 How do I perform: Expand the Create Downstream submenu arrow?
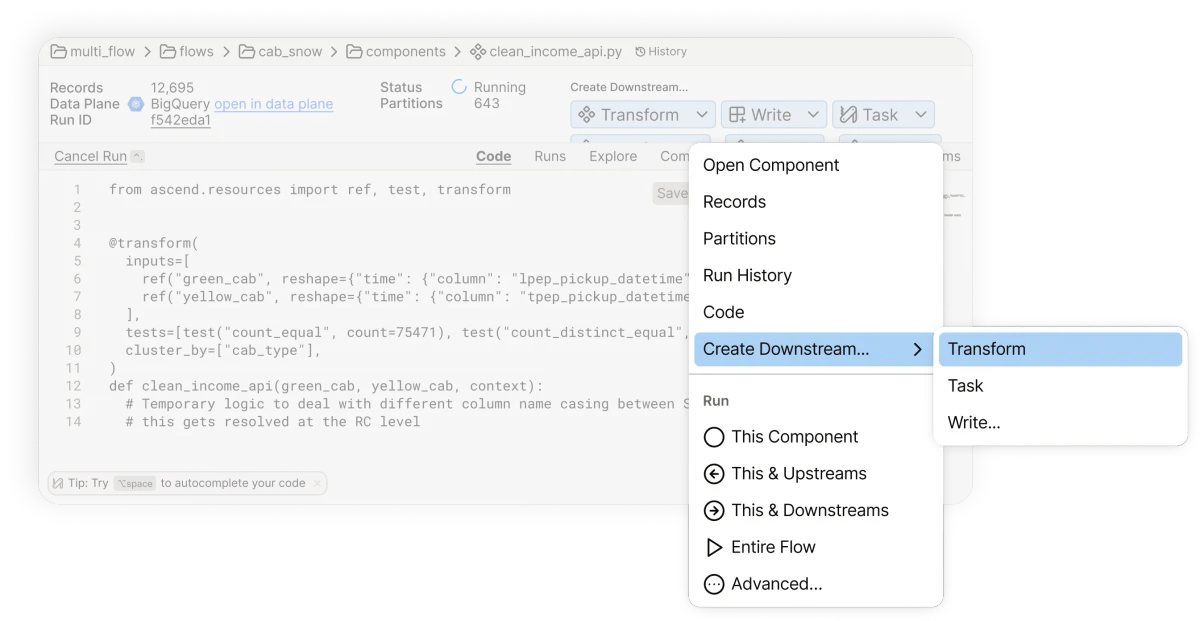[x=917, y=349]
